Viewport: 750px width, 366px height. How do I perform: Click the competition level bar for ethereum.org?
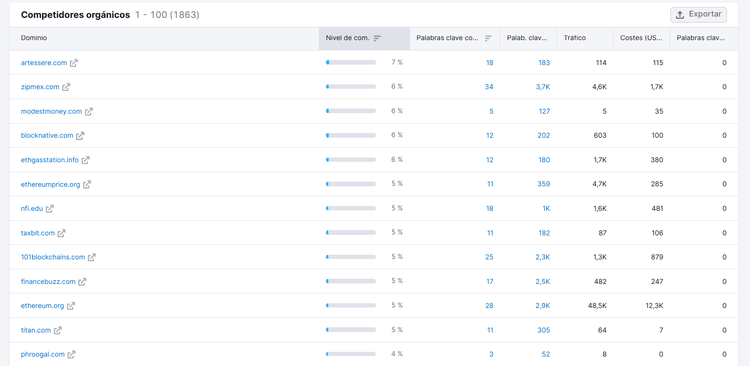(x=351, y=305)
